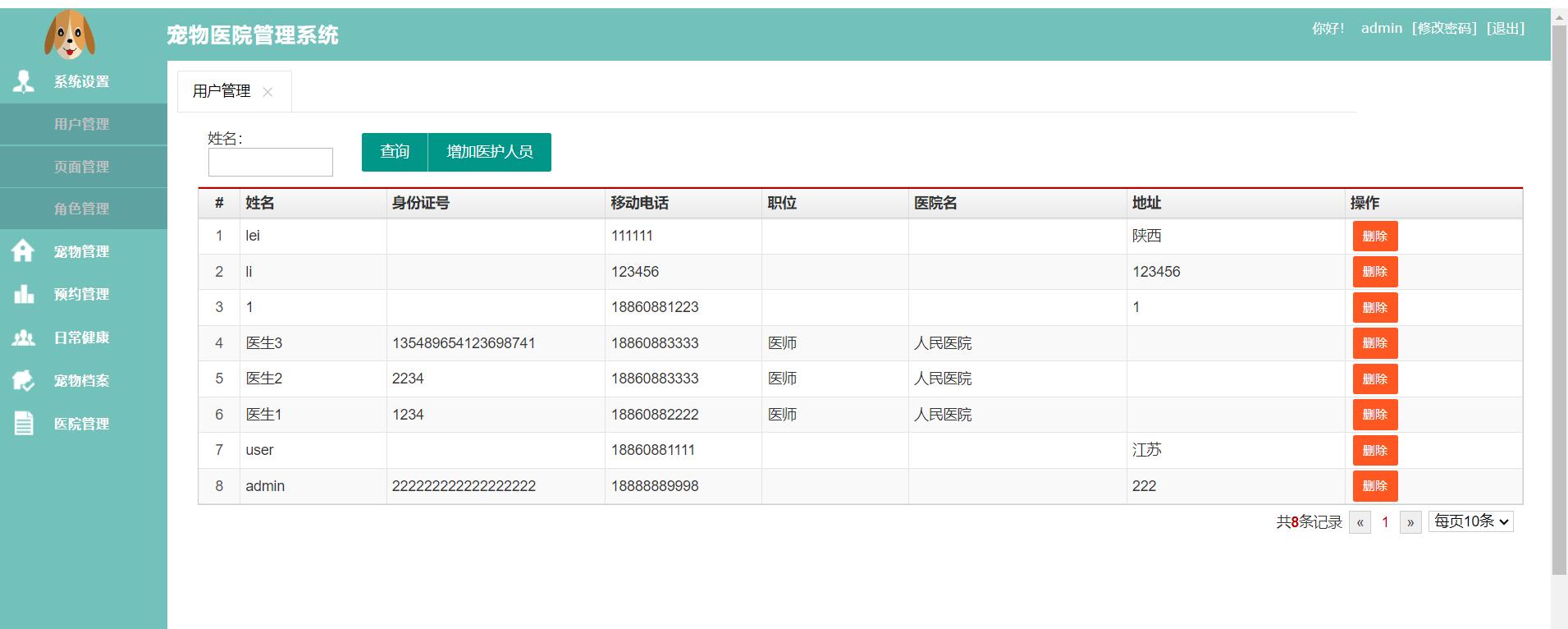
Task: Delete user with phone 18860881223
Action: pyautogui.click(x=1375, y=307)
